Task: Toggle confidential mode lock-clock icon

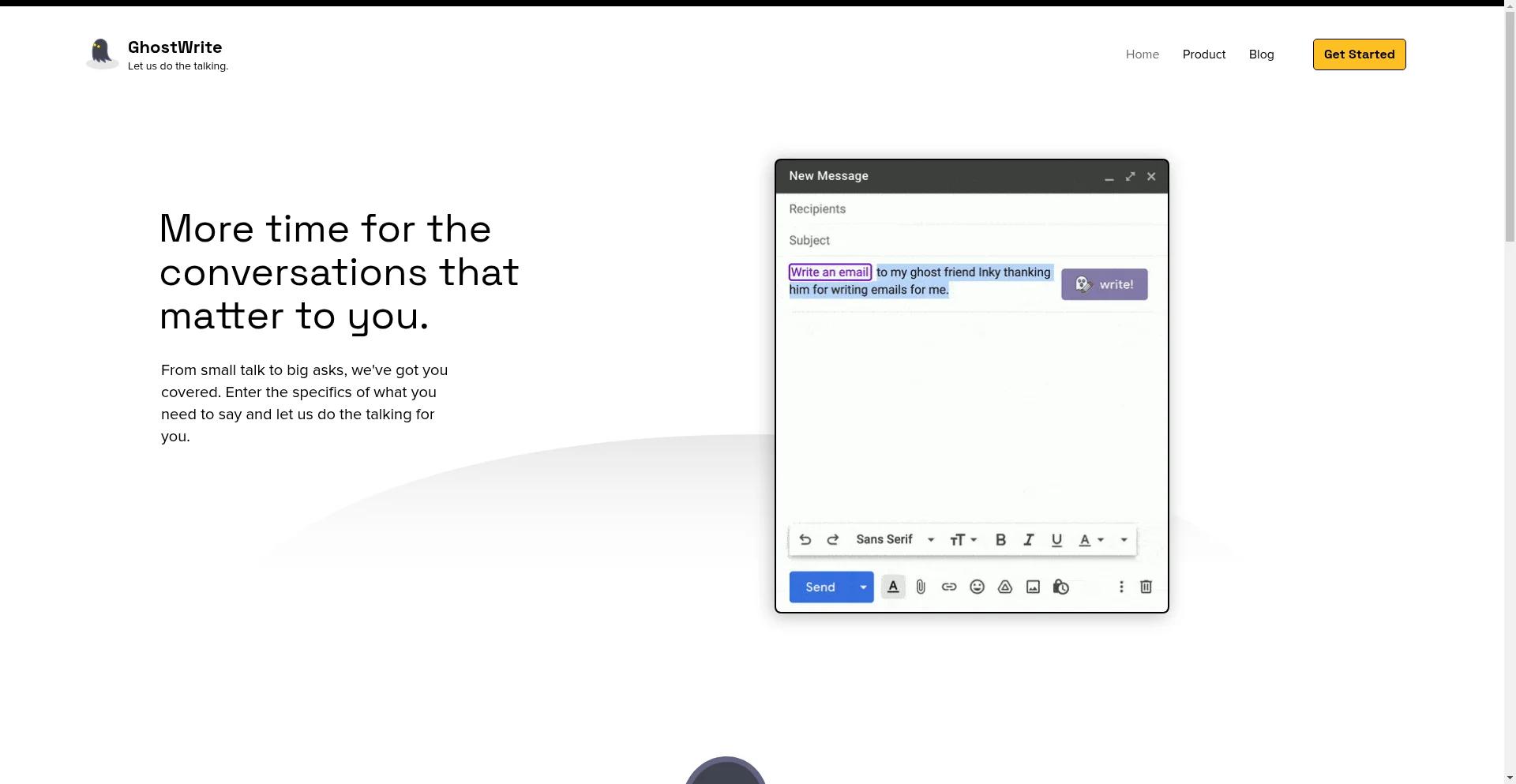Action: pyautogui.click(x=1061, y=587)
